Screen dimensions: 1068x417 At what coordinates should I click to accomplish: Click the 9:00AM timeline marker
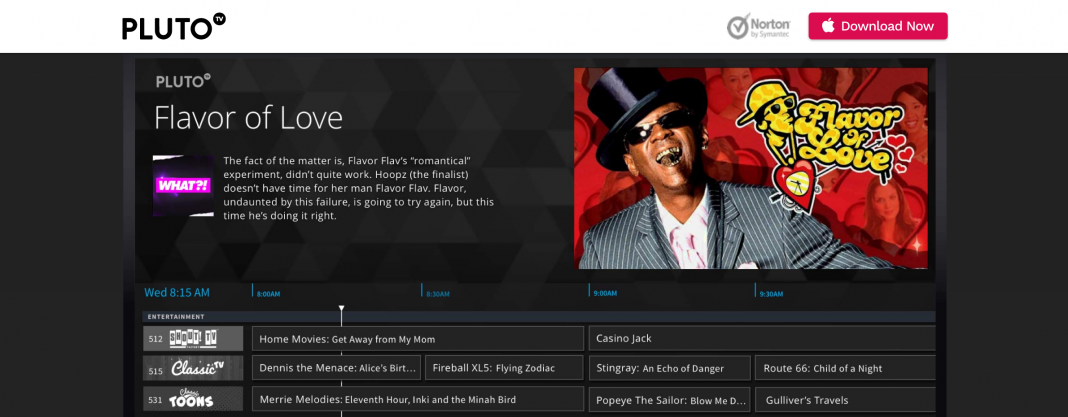[x=605, y=293]
